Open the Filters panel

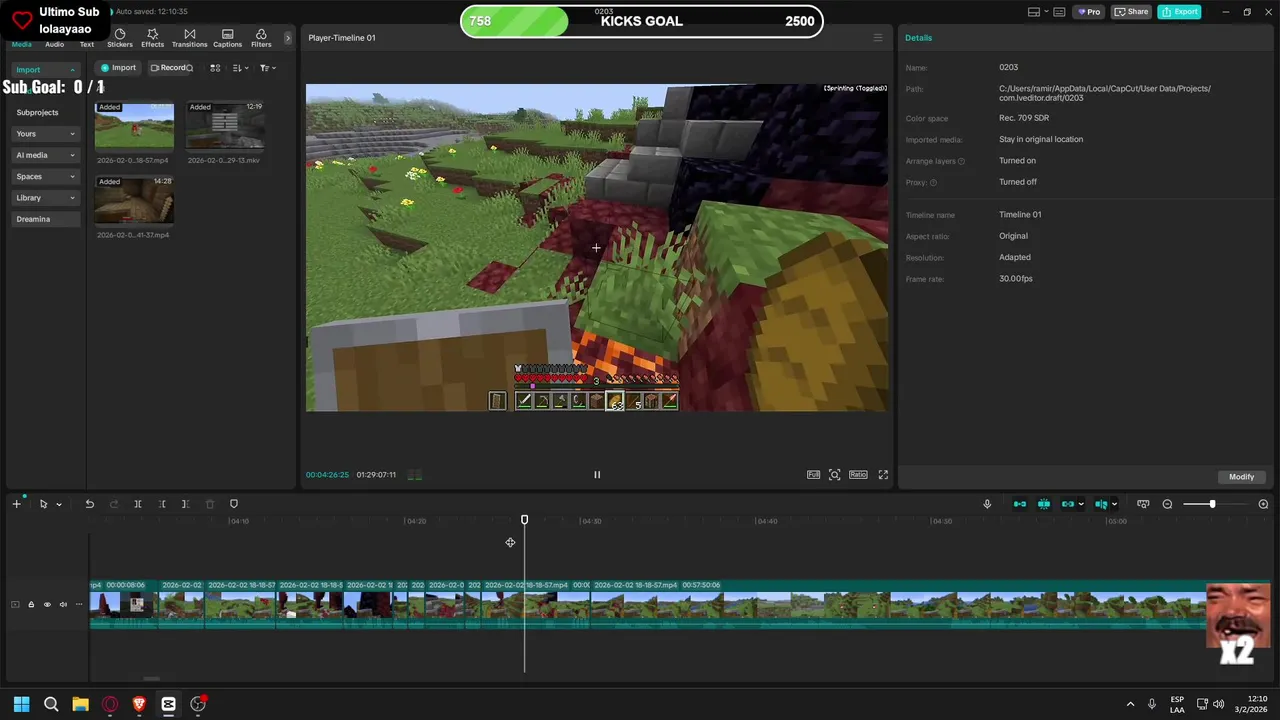coord(261,38)
